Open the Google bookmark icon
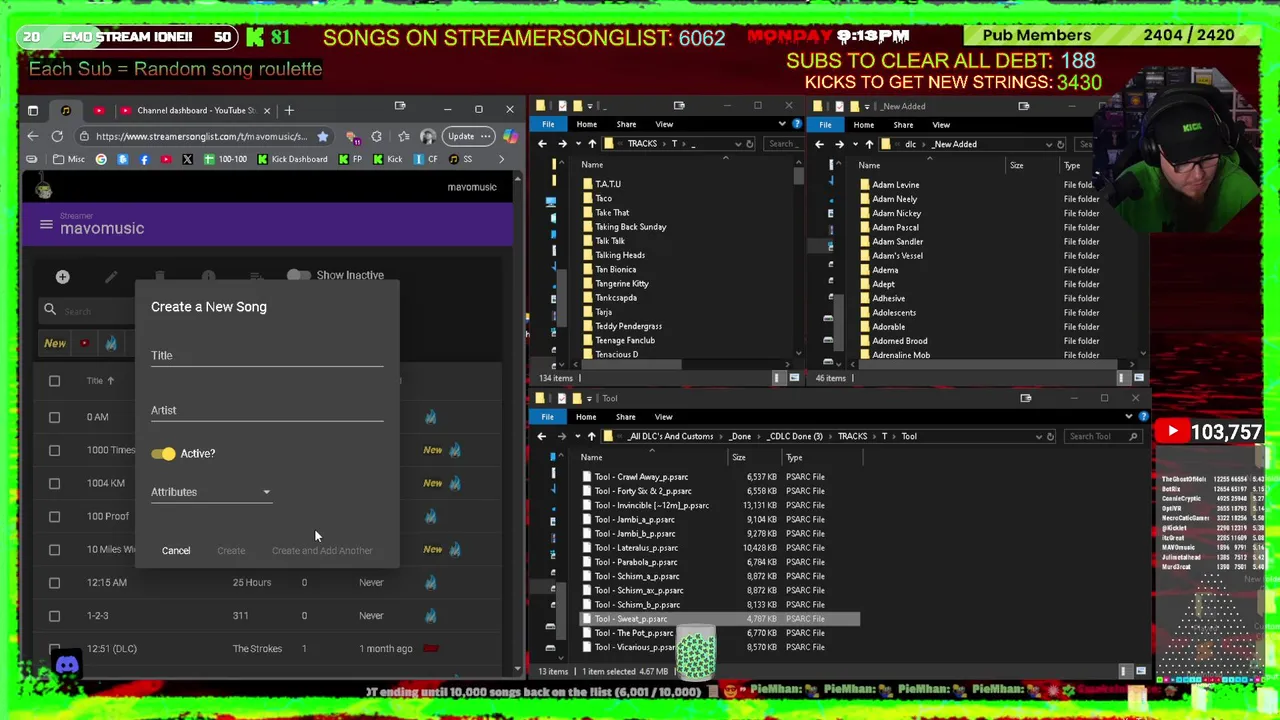Viewport: 1280px width, 720px height. click(101, 159)
